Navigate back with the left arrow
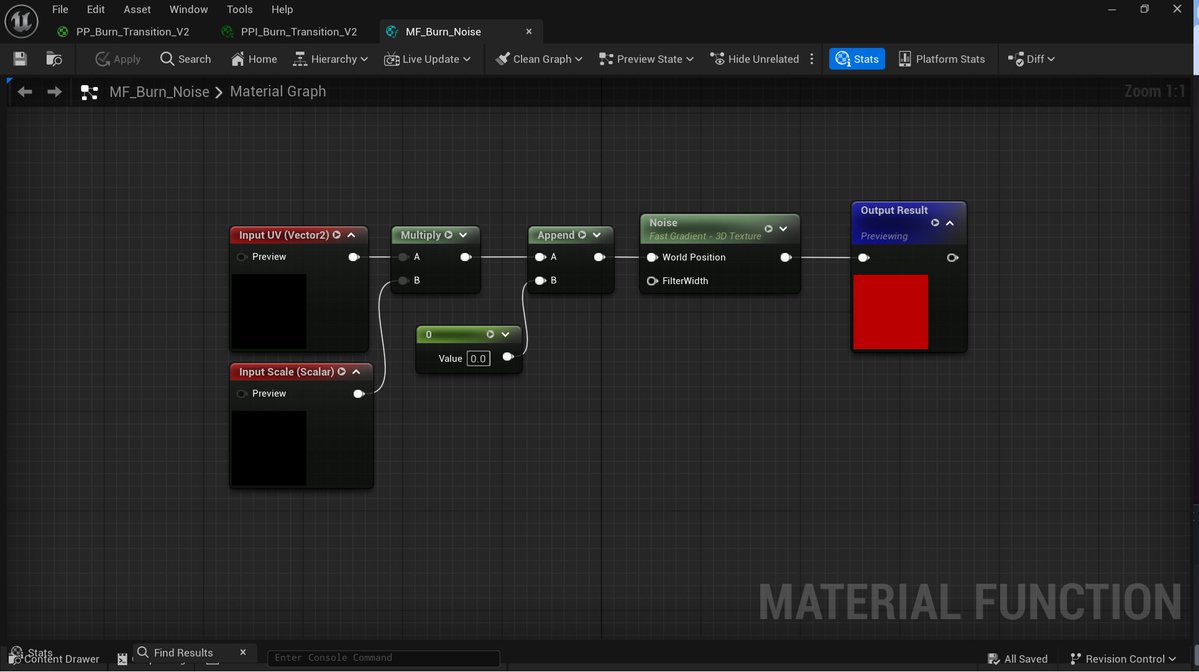Image resolution: width=1199 pixels, height=672 pixels. pos(25,92)
